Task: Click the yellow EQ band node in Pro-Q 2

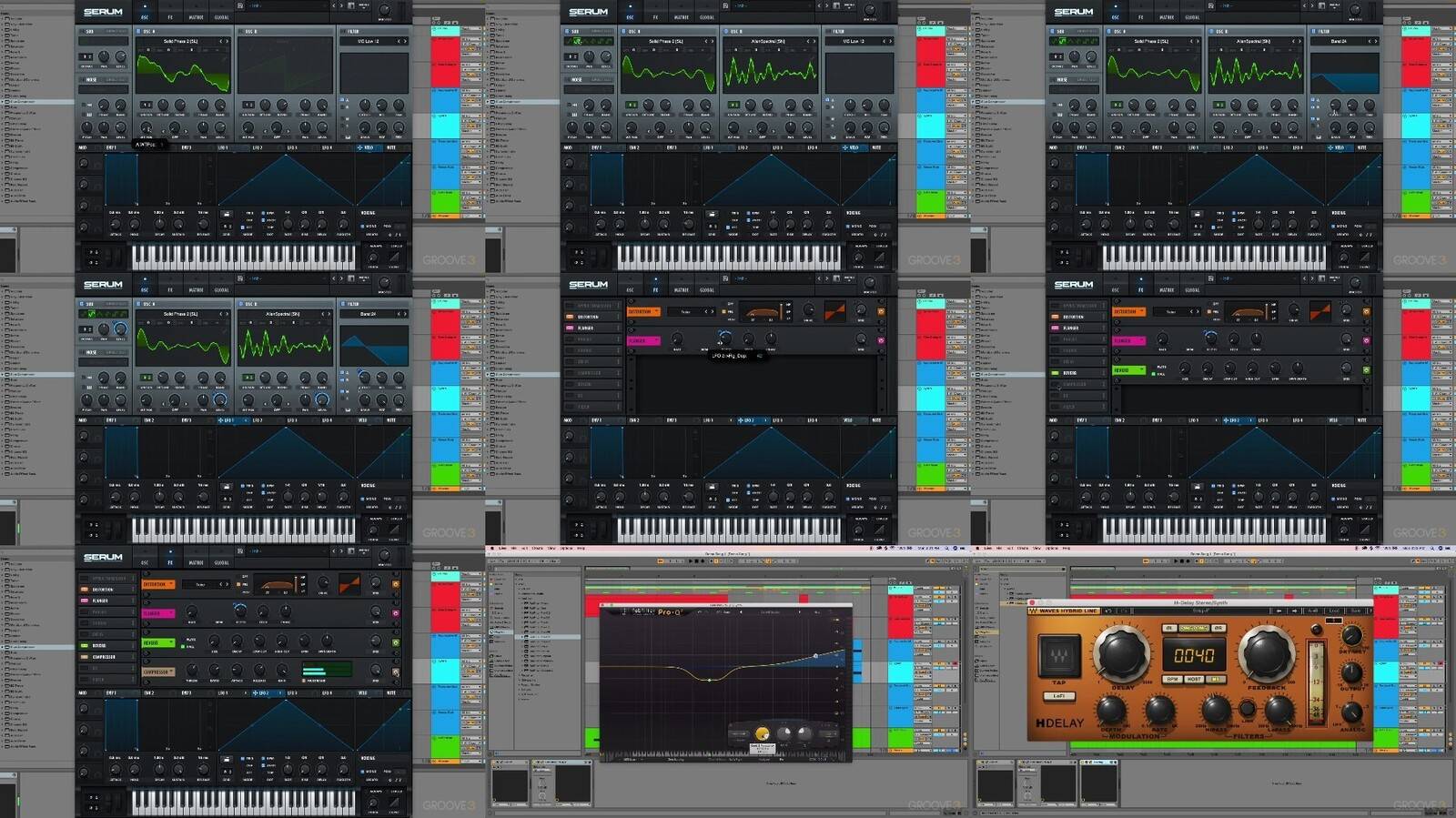Action: point(710,679)
